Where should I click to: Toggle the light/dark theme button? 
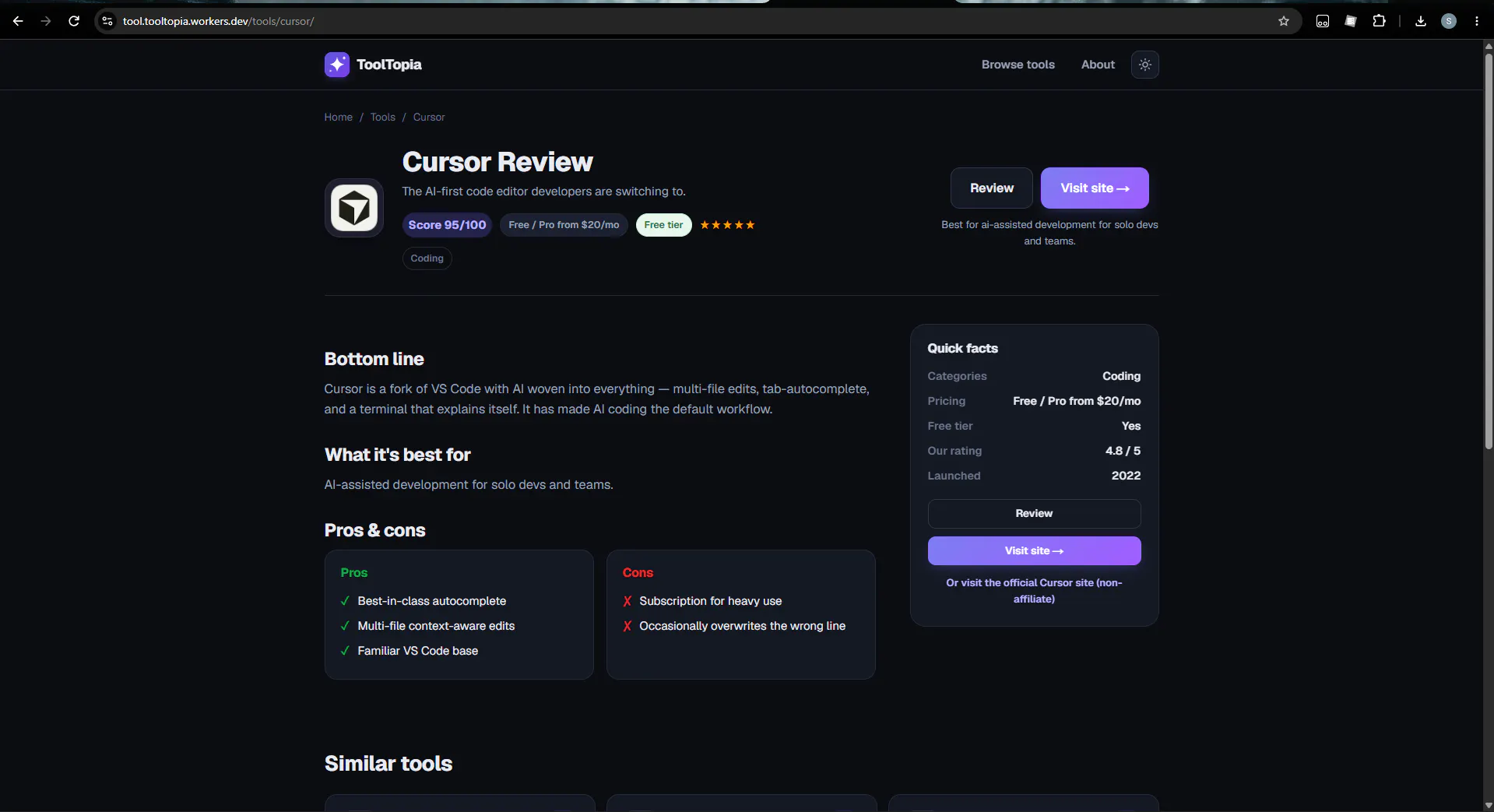[x=1144, y=65]
